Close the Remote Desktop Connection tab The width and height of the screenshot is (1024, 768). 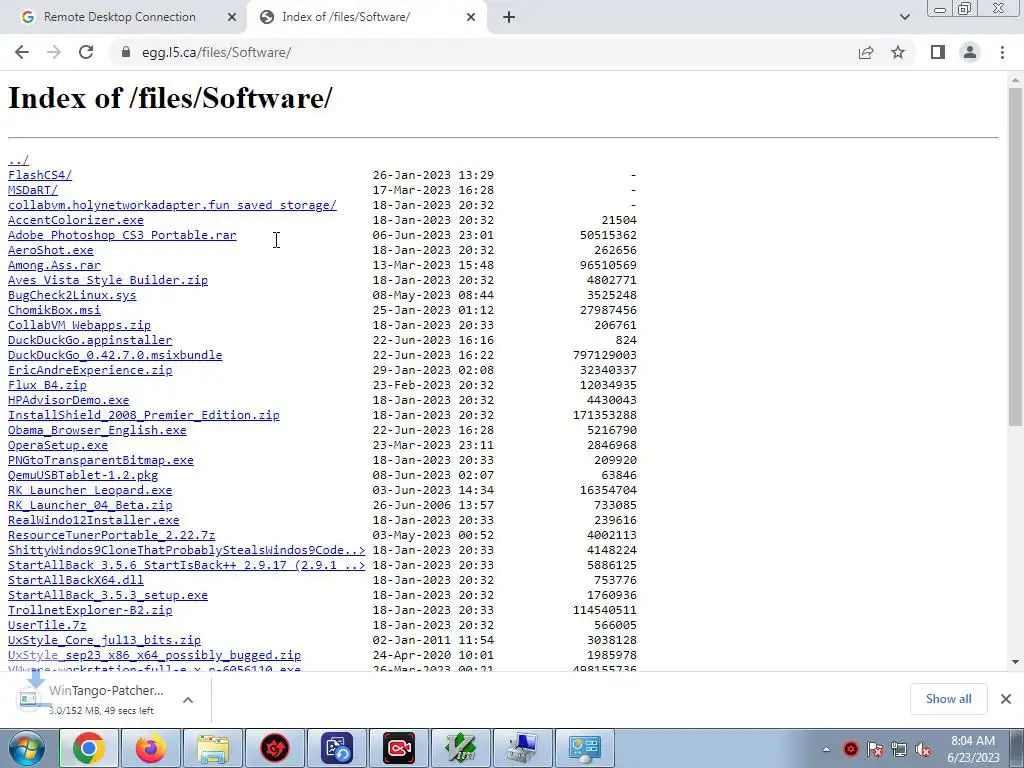pos(232,17)
